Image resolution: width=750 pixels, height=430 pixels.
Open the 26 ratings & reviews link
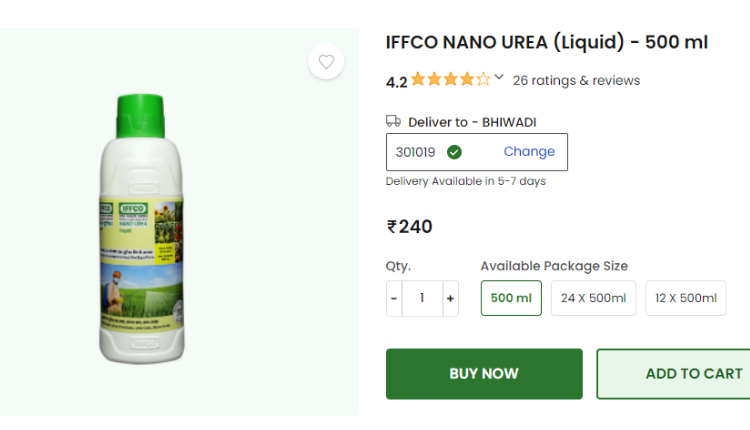(576, 80)
